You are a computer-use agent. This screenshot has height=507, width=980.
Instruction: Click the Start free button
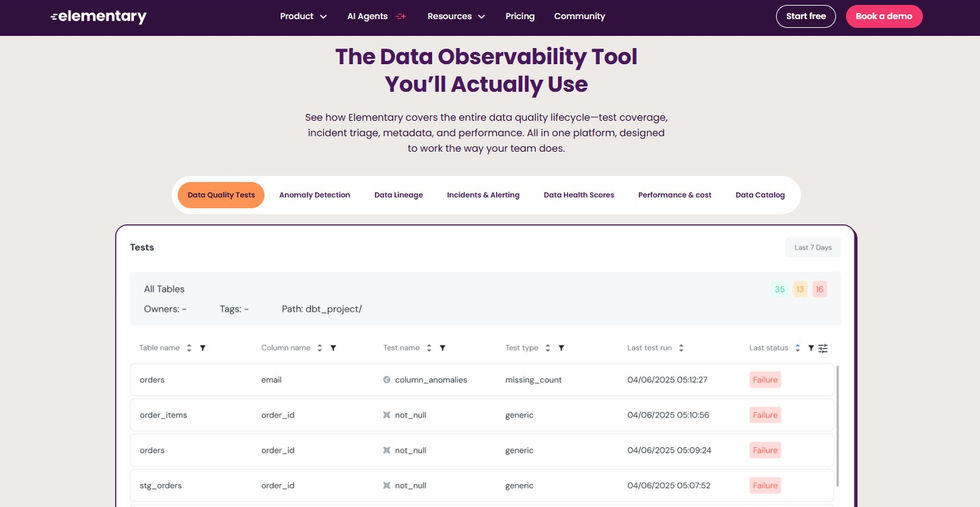coord(805,16)
